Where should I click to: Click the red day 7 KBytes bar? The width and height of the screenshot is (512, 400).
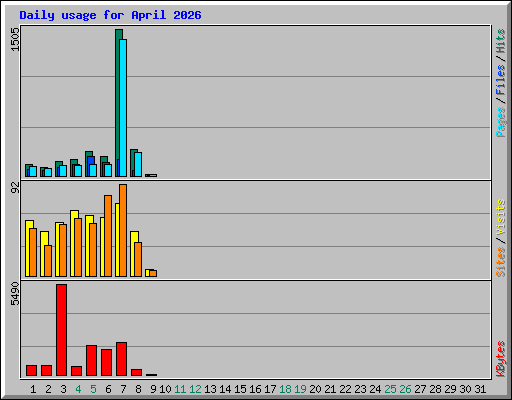point(121,359)
